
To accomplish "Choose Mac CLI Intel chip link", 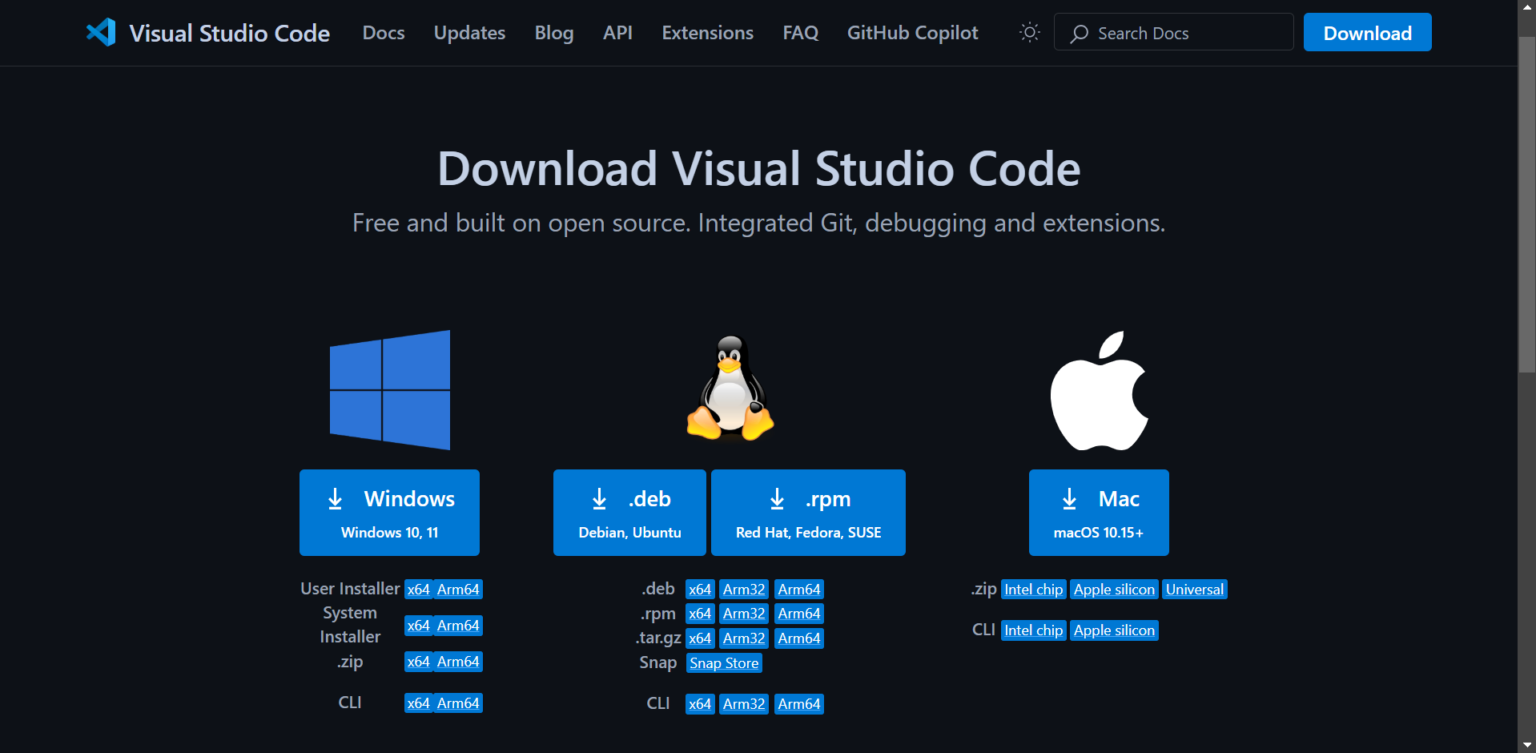I will point(1034,631).
